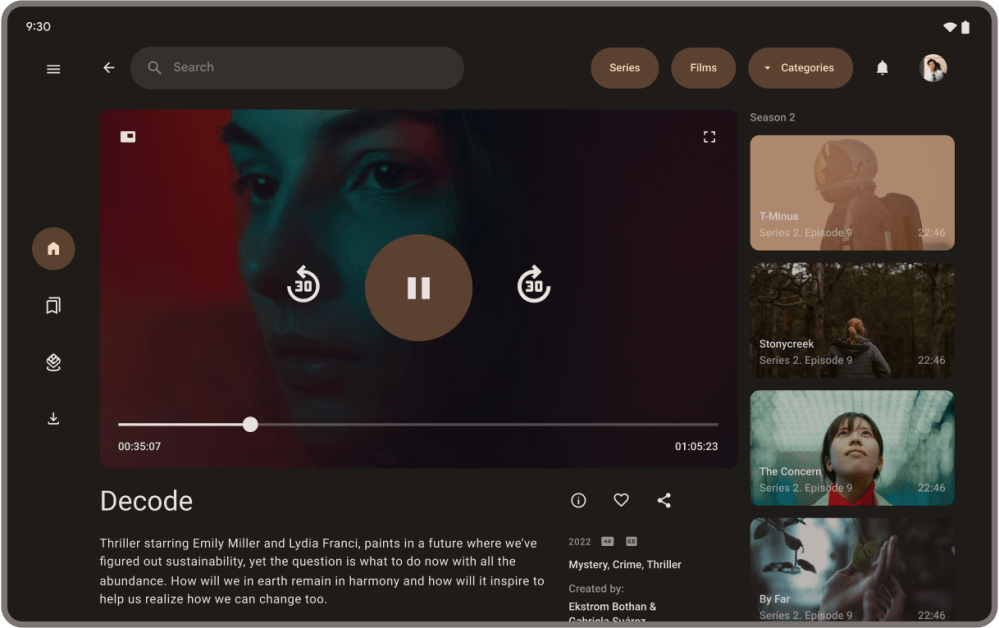Pause the video playback

[418, 288]
